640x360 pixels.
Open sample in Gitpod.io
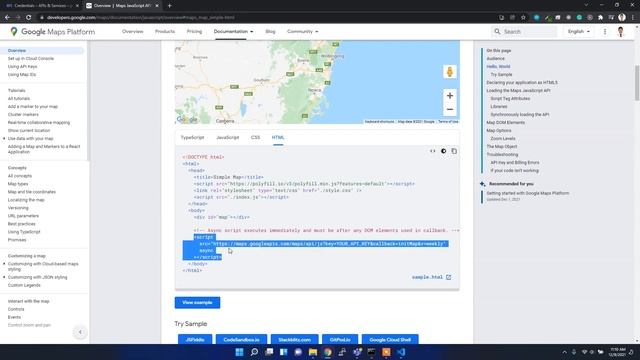click(x=340, y=340)
